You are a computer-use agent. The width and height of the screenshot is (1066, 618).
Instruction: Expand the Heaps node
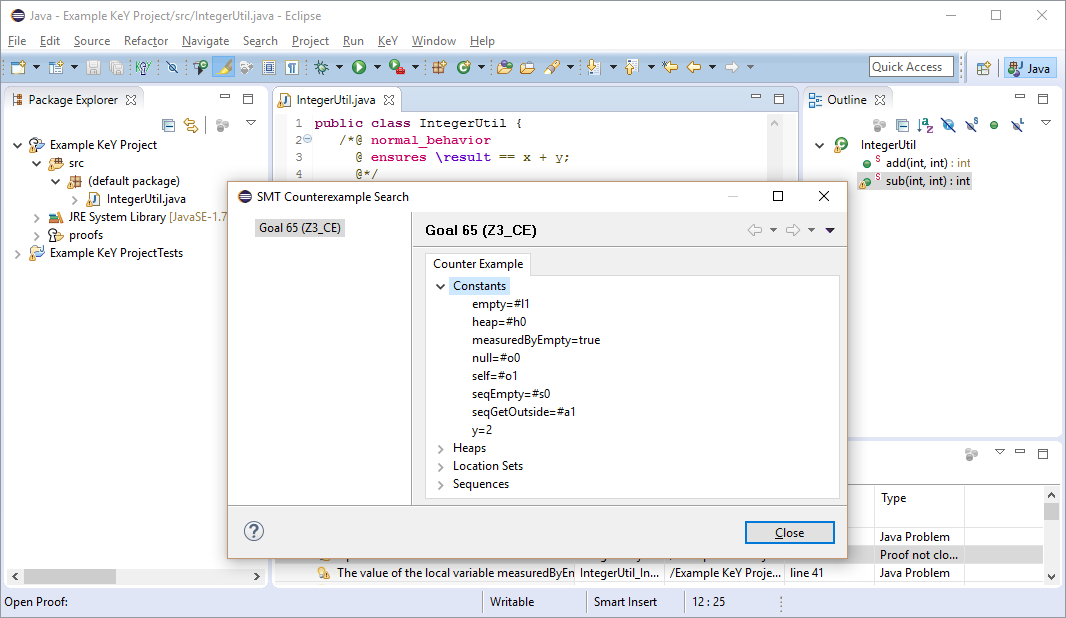tap(441, 449)
